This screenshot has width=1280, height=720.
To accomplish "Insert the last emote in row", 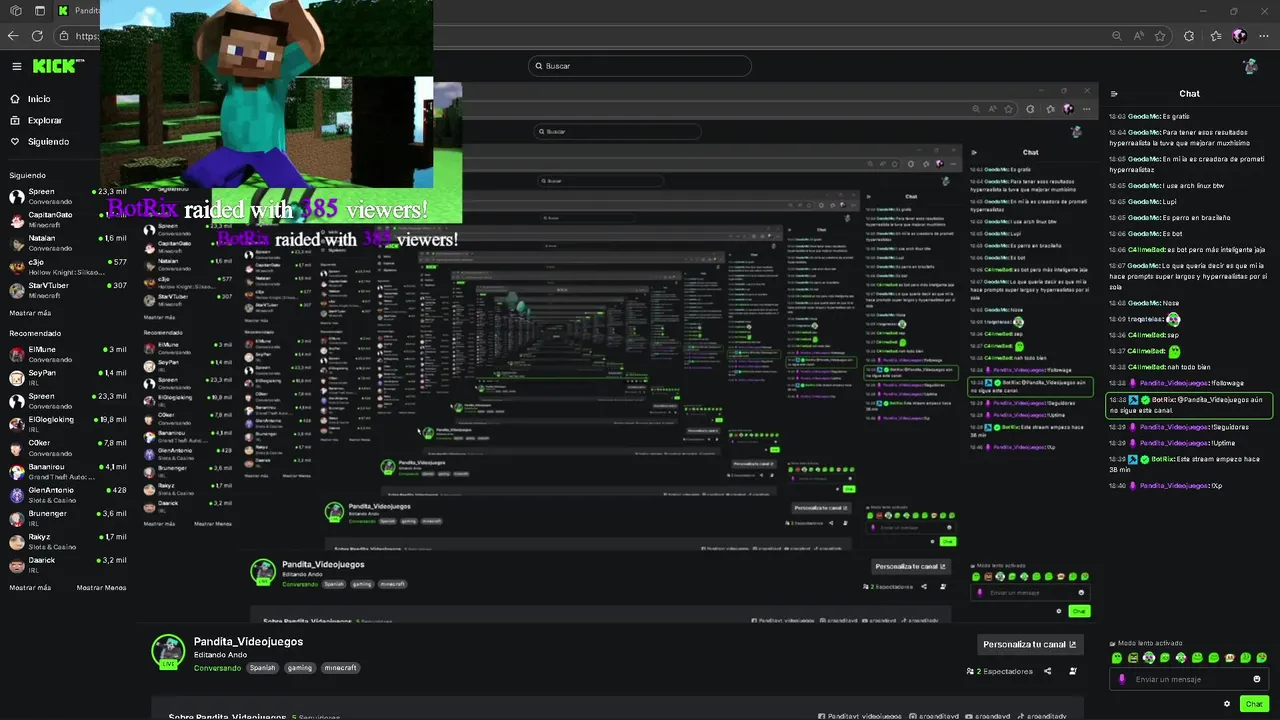I will [1261, 658].
